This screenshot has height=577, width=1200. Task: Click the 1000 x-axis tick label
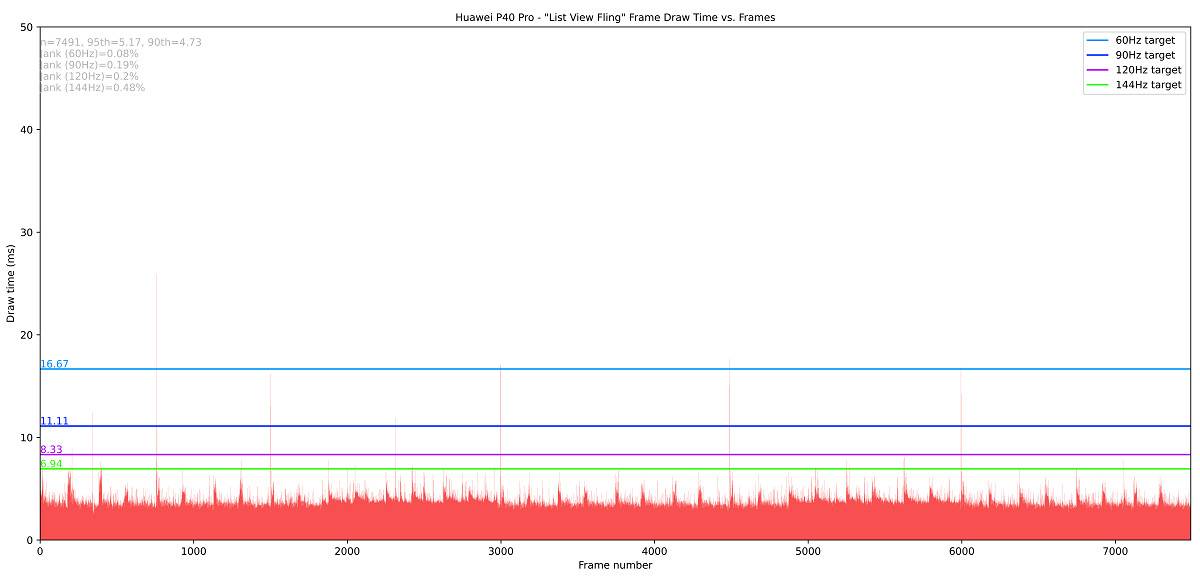193,551
